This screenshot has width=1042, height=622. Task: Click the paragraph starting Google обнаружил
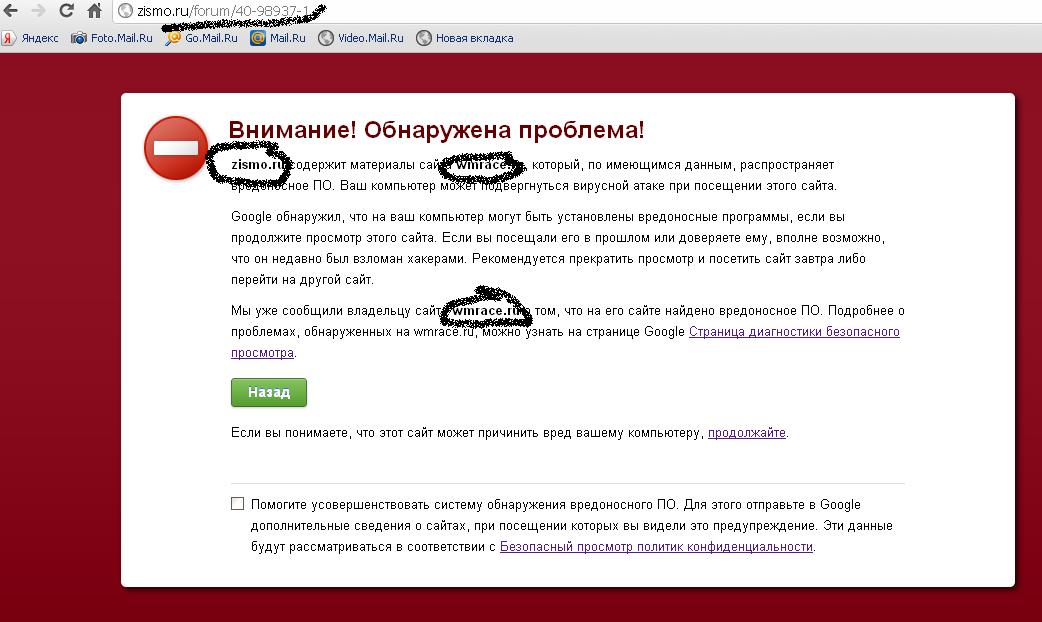pos(558,248)
